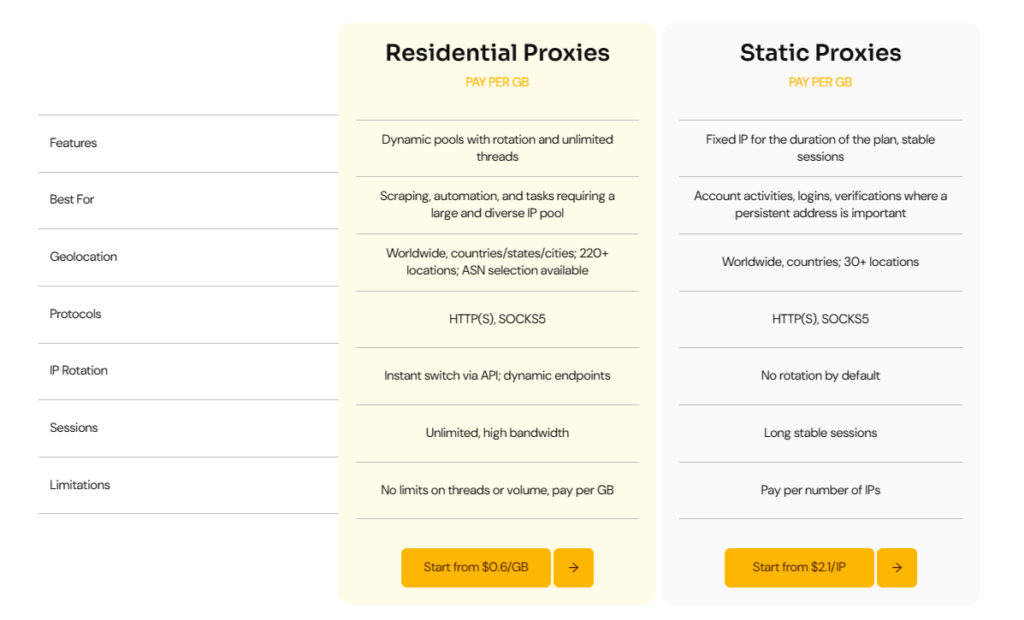Select the Static Proxies heading
The image size is (1024, 620).
[x=820, y=53]
